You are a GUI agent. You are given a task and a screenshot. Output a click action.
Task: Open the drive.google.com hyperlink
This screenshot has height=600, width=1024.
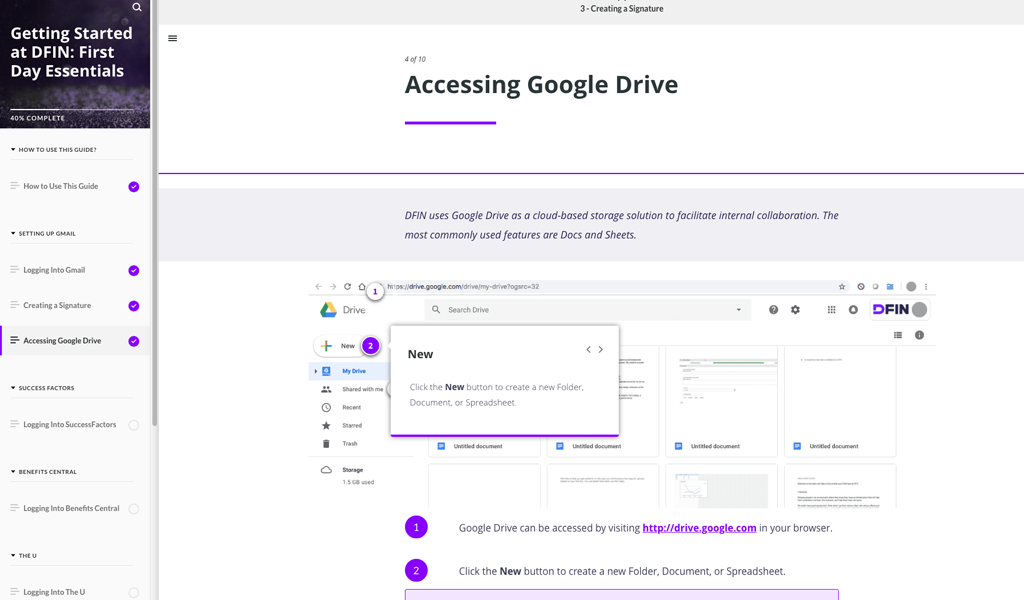pyautogui.click(x=699, y=528)
